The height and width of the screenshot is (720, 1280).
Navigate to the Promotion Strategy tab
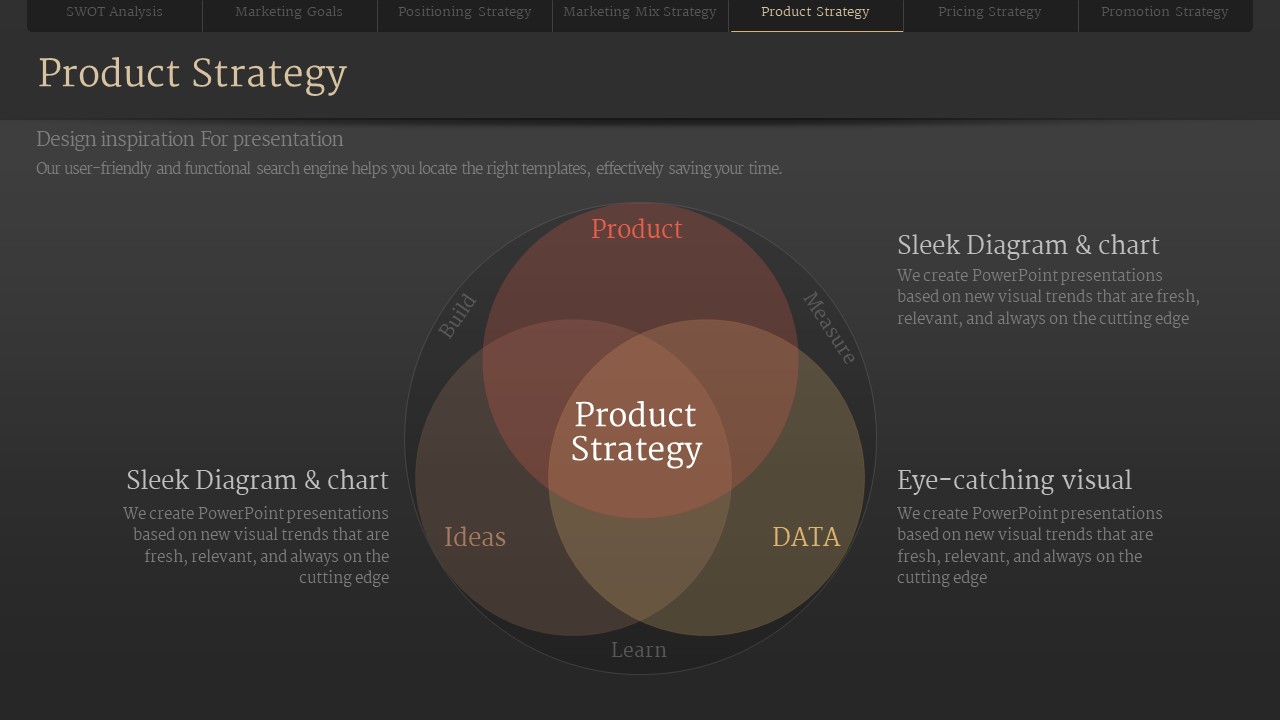[1164, 12]
